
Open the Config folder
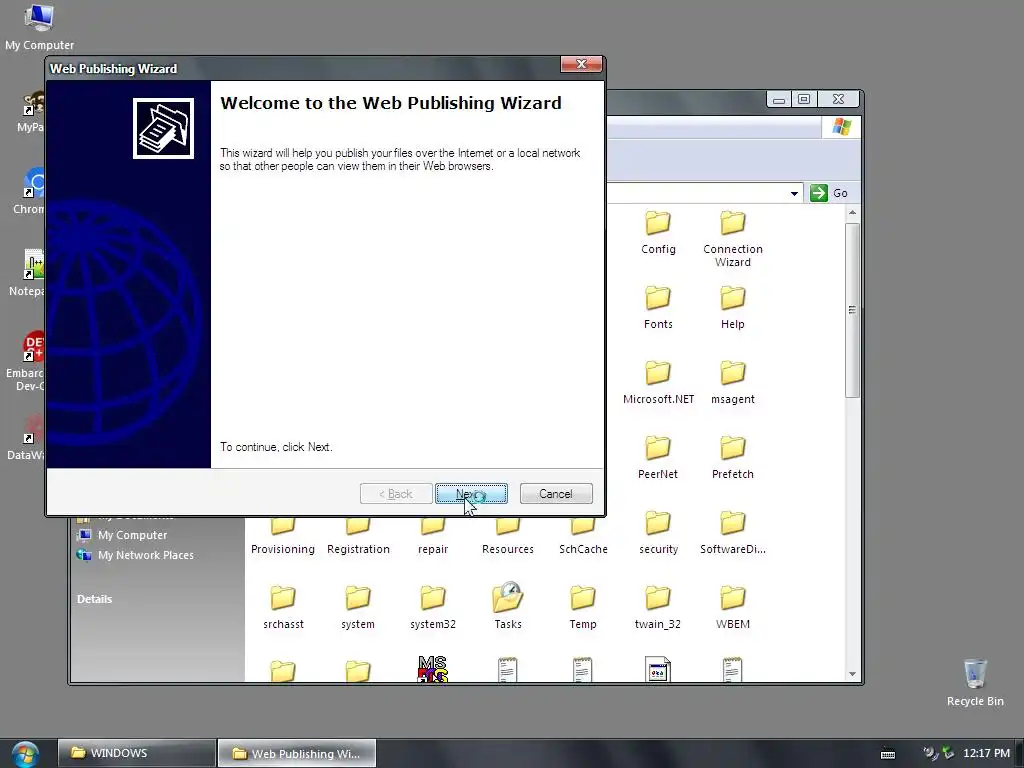658,232
